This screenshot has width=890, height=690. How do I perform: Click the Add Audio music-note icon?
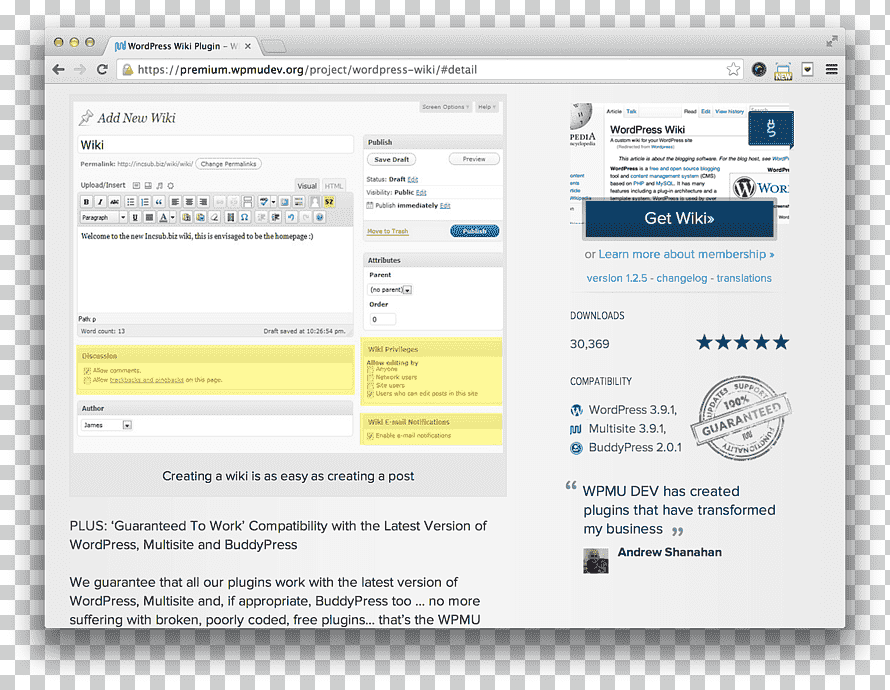point(159,186)
